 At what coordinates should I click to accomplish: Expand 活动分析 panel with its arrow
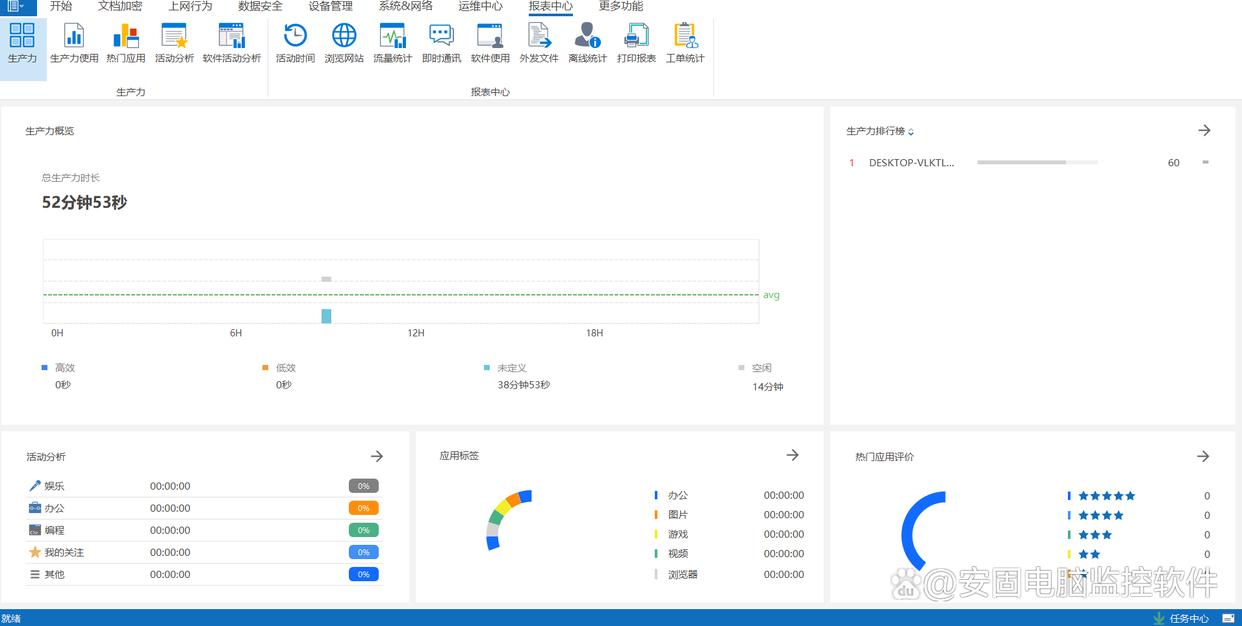coord(377,456)
